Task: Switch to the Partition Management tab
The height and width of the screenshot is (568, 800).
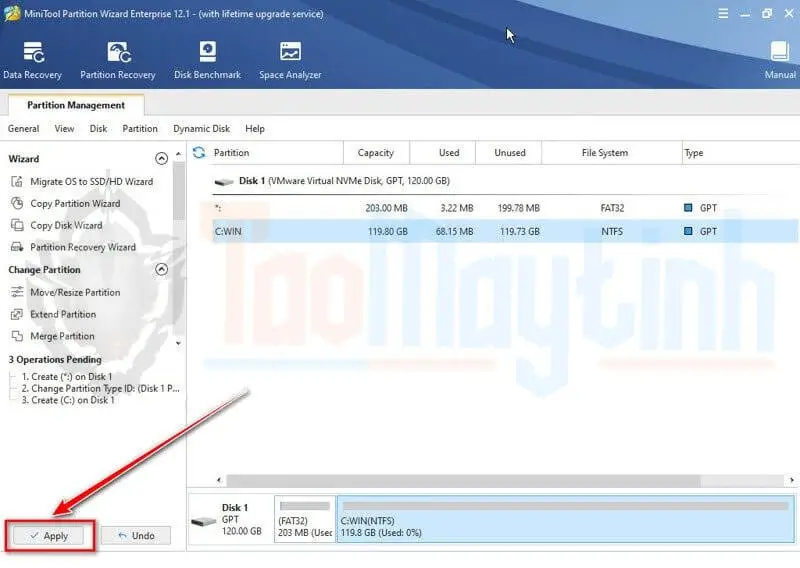Action: point(76,105)
